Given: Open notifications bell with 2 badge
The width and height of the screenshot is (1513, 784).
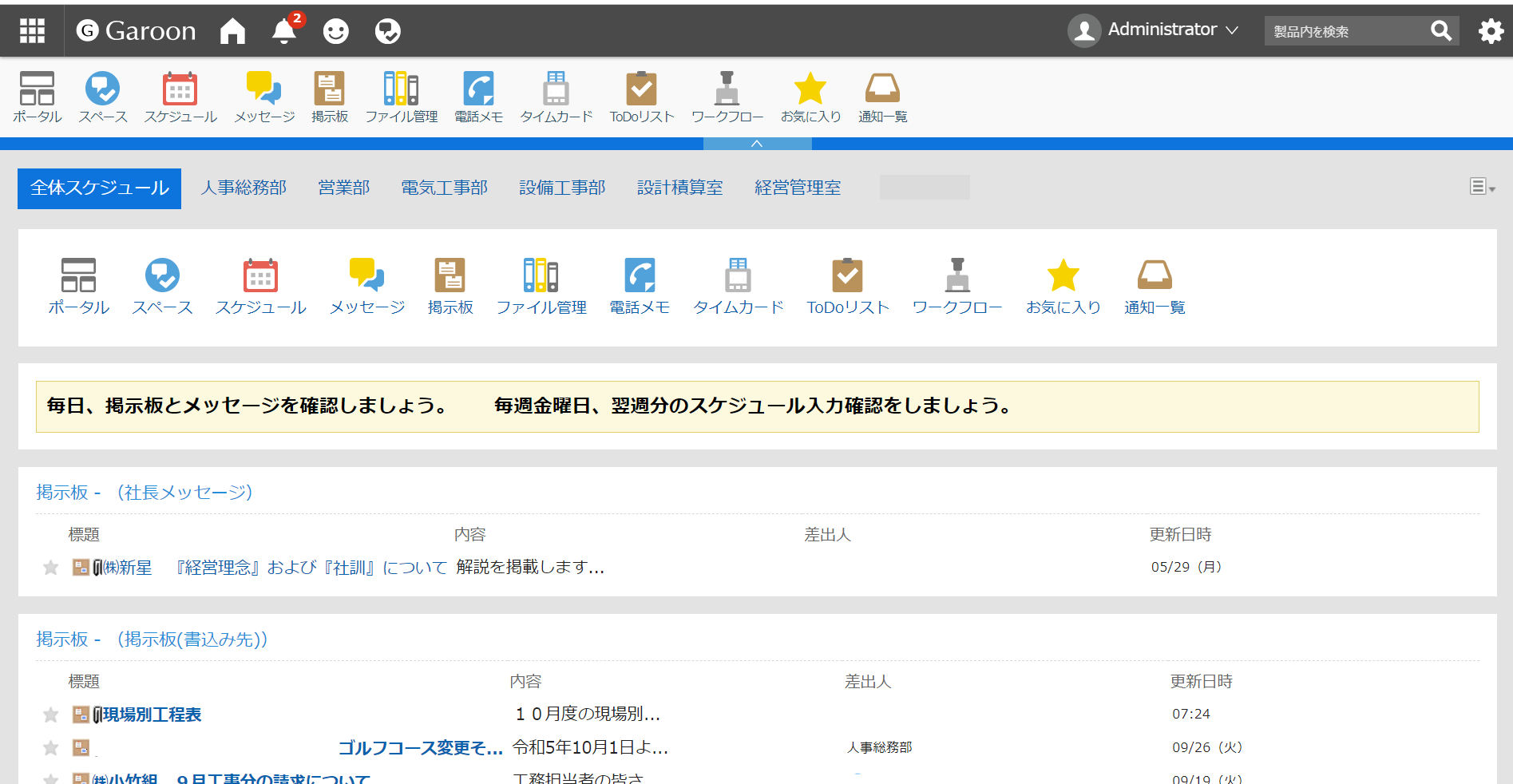Looking at the screenshot, I should tap(284, 31).
